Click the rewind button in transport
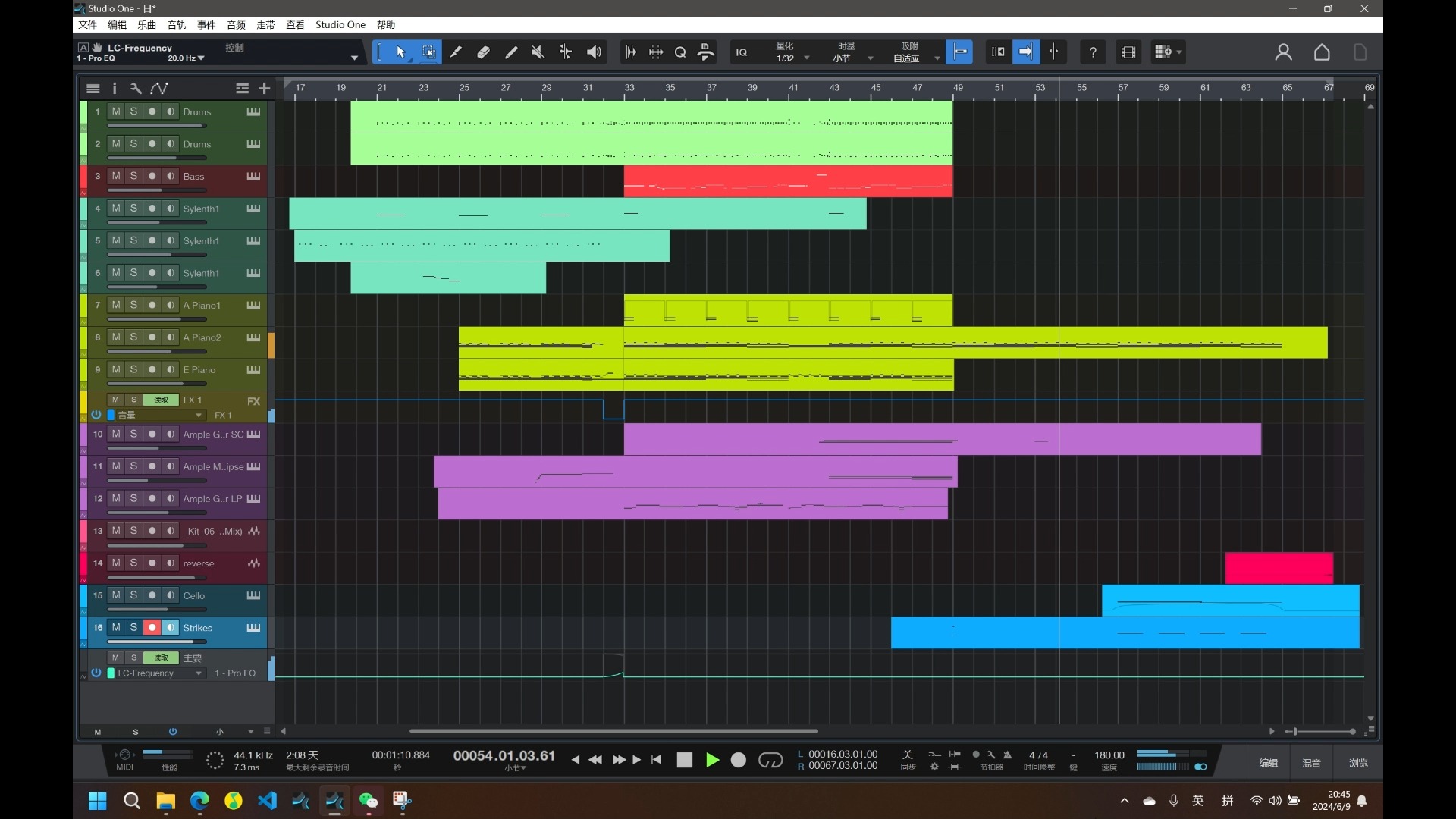The width and height of the screenshot is (1456, 819). pos(595,760)
